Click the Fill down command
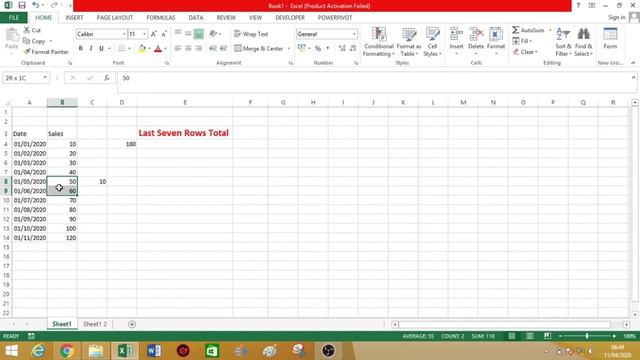This screenshot has width=640, height=360. click(x=522, y=41)
